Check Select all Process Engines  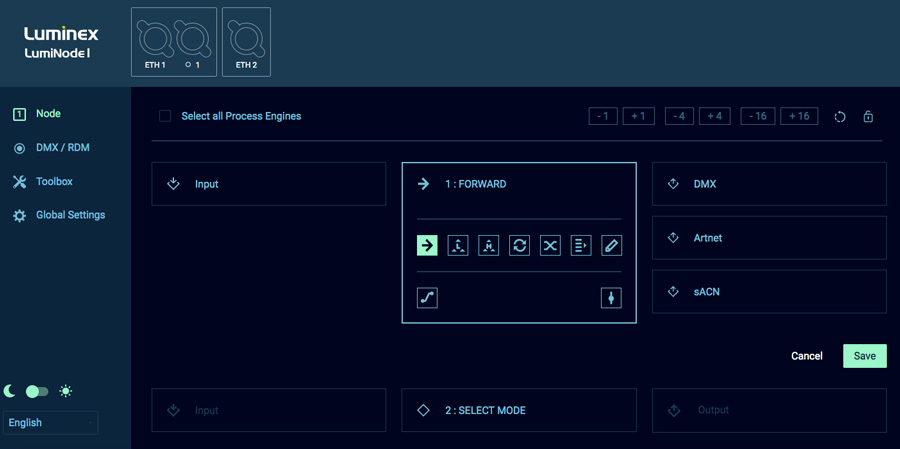(x=165, y=116)
